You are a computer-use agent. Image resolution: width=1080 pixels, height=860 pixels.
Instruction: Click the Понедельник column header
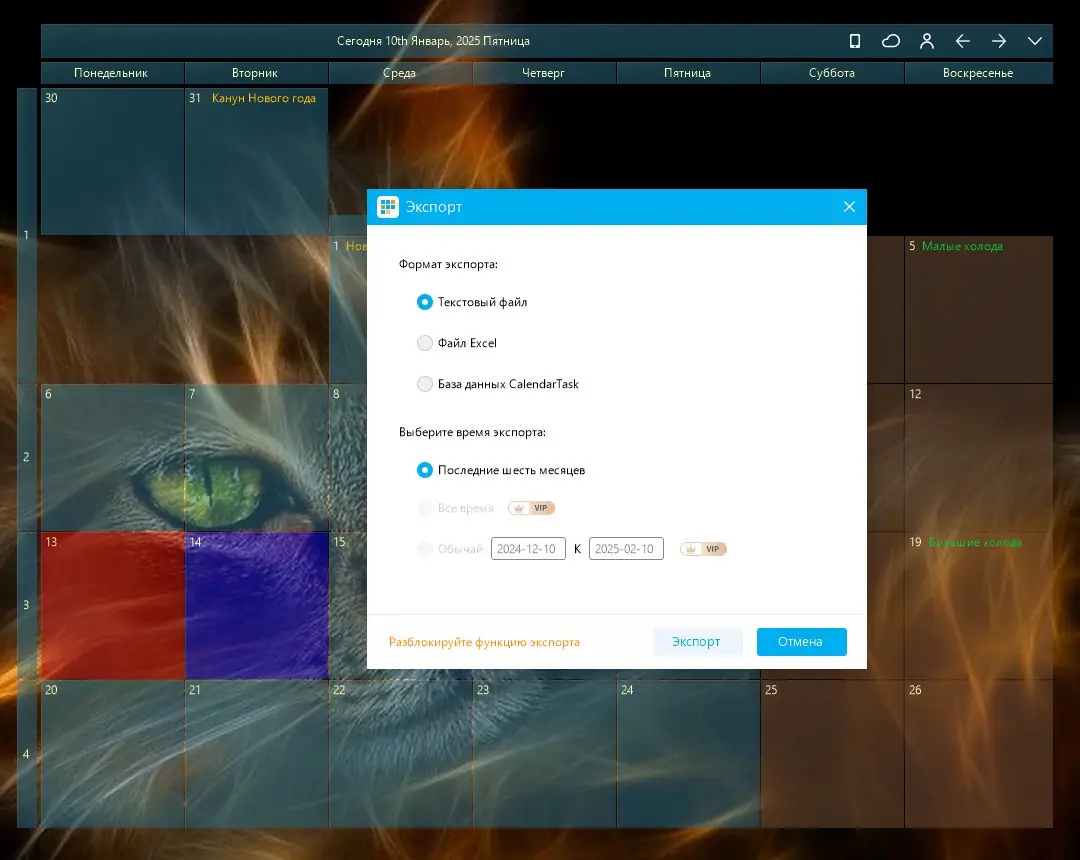[x=112, y=72]
